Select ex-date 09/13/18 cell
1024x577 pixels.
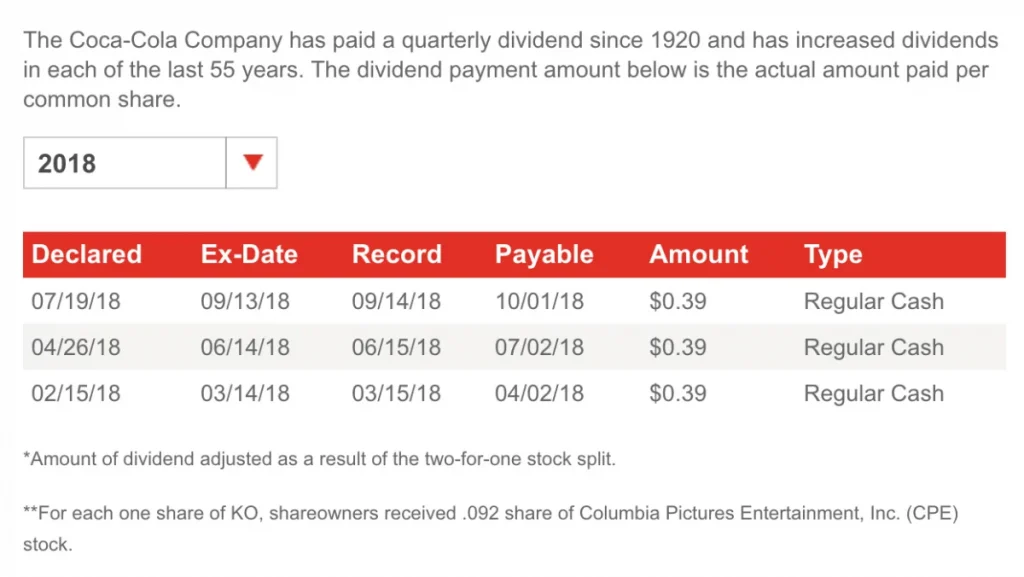245,301
